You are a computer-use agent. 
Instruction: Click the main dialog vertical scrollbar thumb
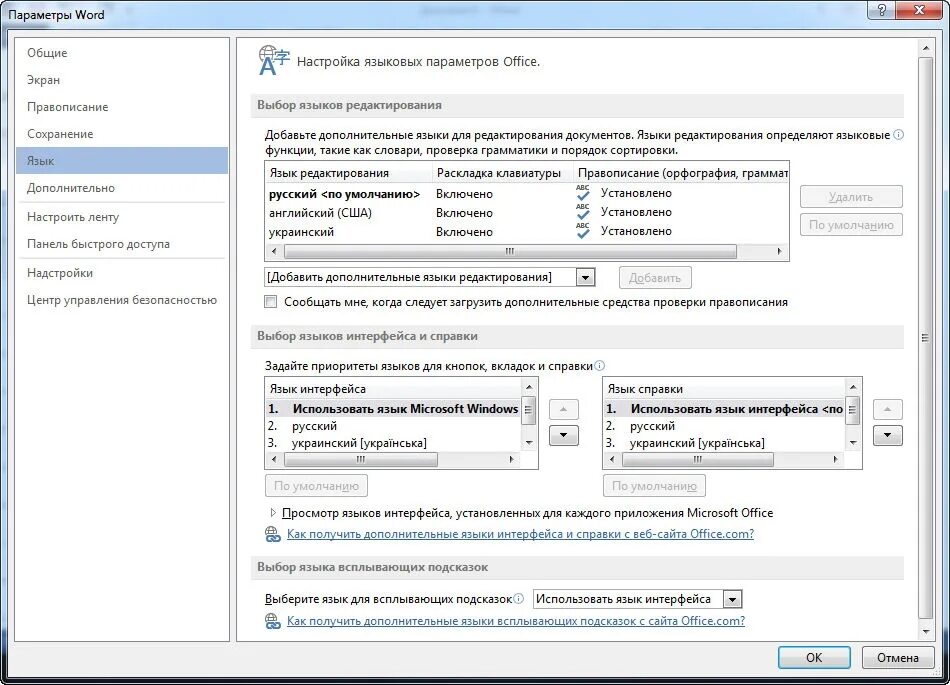(x=925, y=337)
